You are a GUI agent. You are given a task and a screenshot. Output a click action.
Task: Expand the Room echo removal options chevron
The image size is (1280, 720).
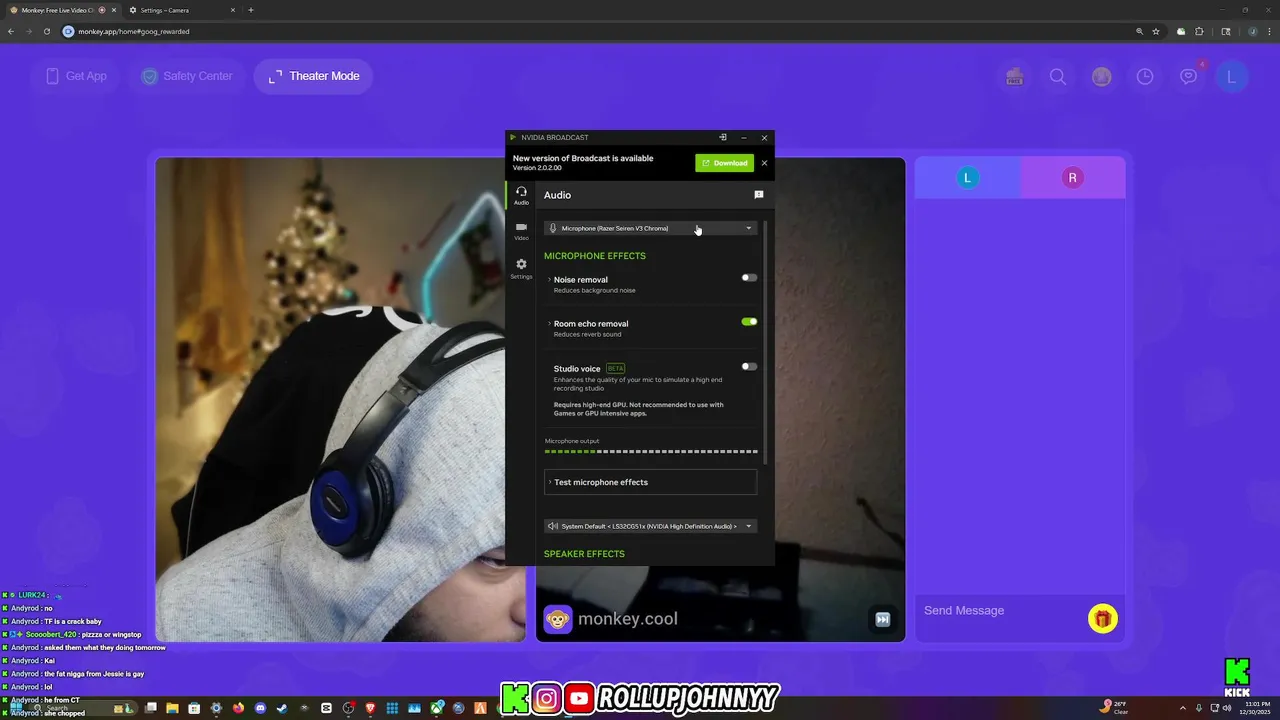click(x=549, y=324)
